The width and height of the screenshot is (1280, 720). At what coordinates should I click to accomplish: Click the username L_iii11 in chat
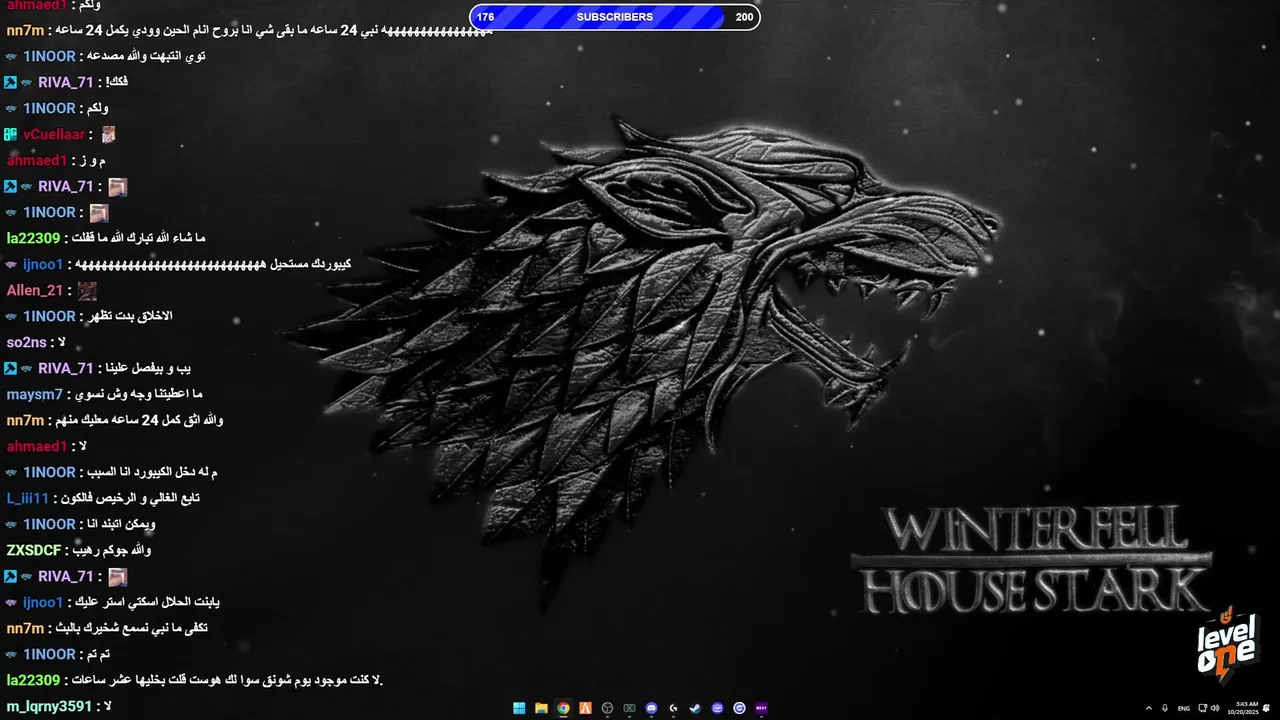coord(27,498)
